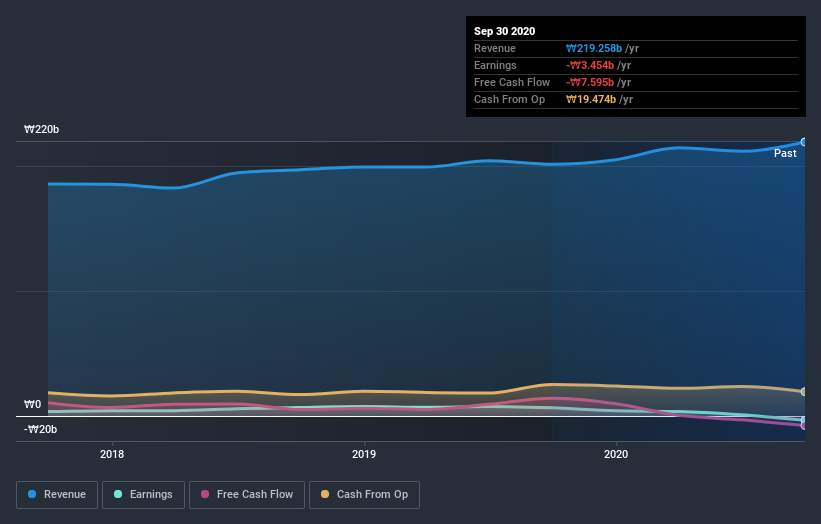The height and width of the screenshot is (524, 821).
Task: Click the Free Cash Flow label in tooltip
Action: click(x=512, y=82)
